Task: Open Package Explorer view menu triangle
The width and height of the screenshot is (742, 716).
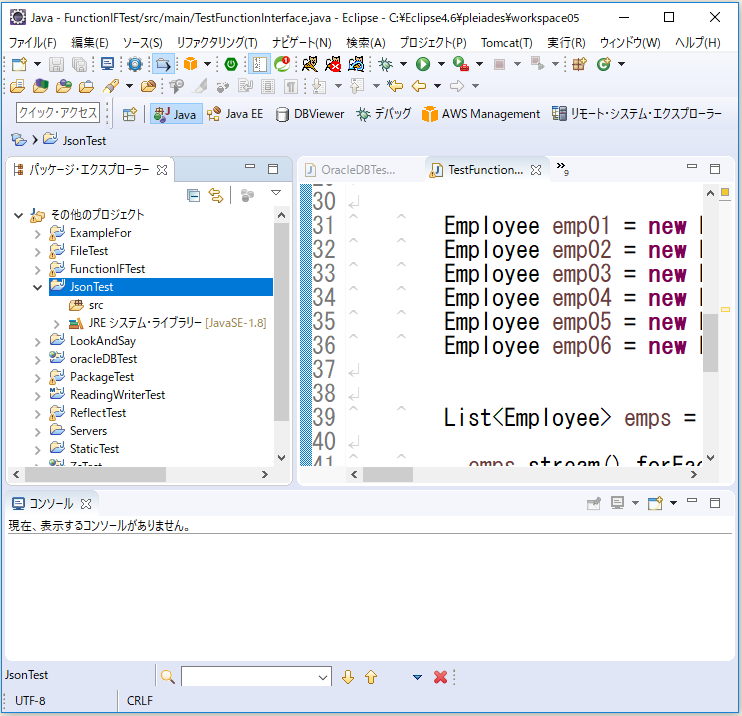Action: tap(276, 193)
